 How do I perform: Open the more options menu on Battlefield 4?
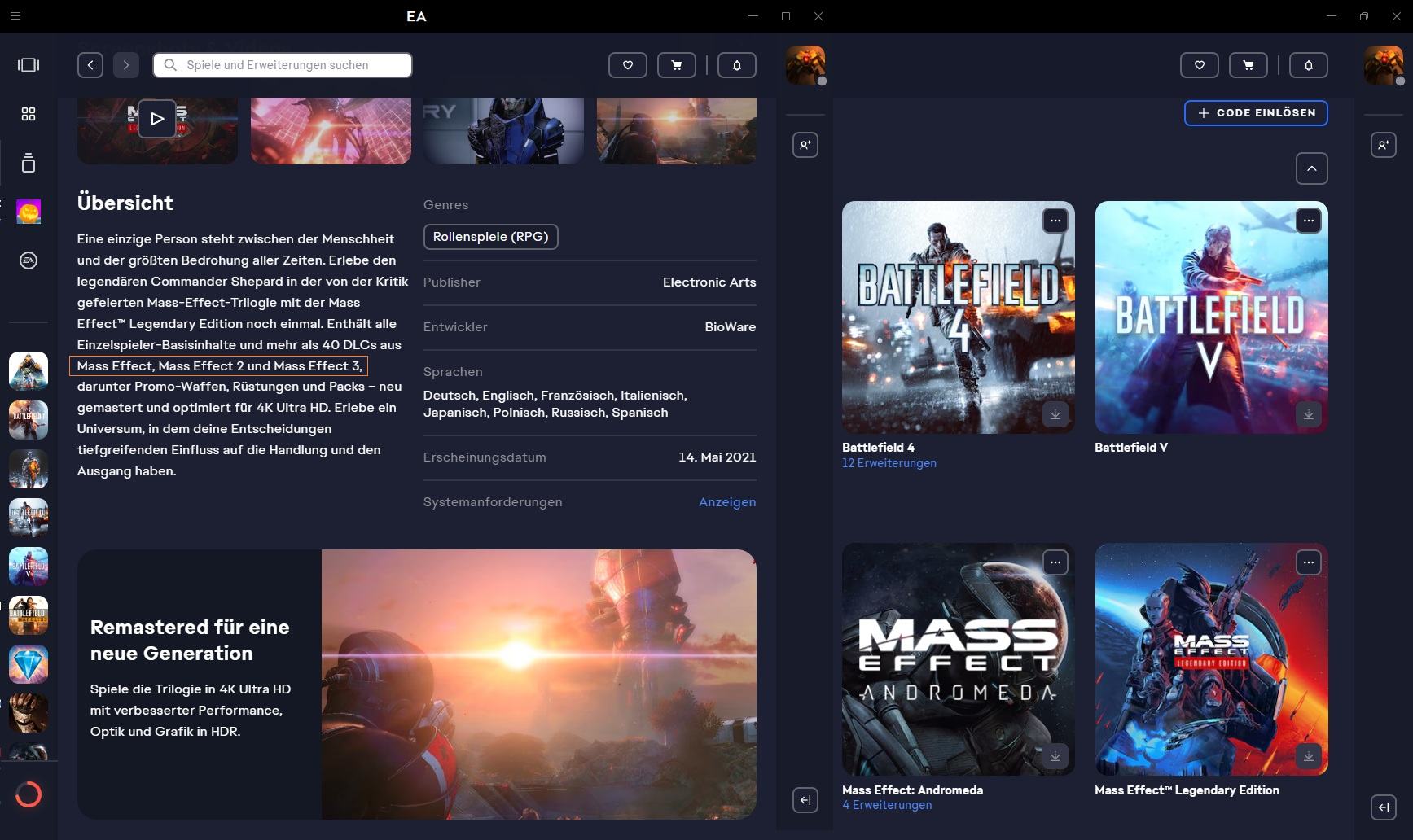coord(1055,221)
